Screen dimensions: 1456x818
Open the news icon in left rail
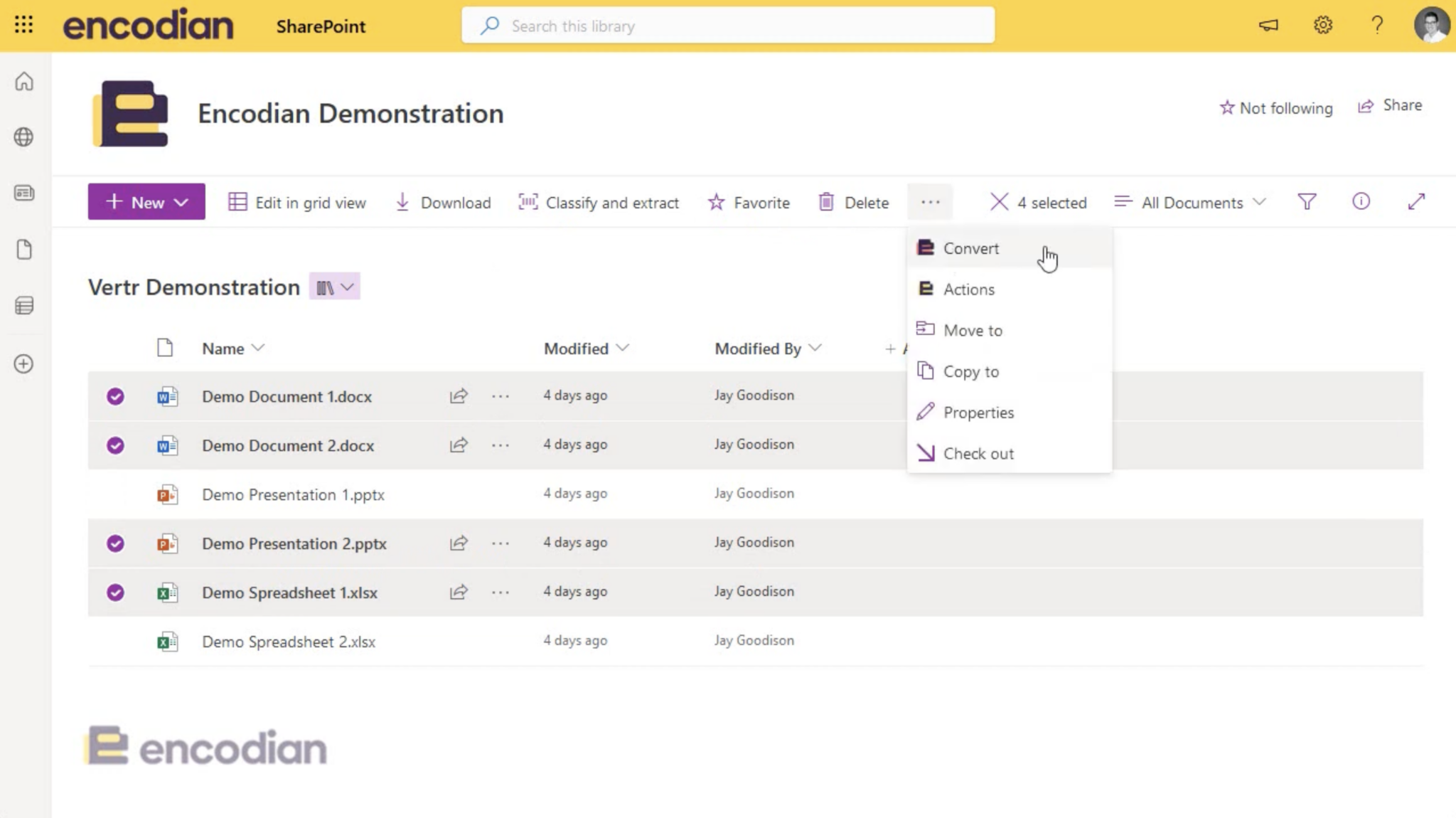pyautogui.click(x=24, y=193)
